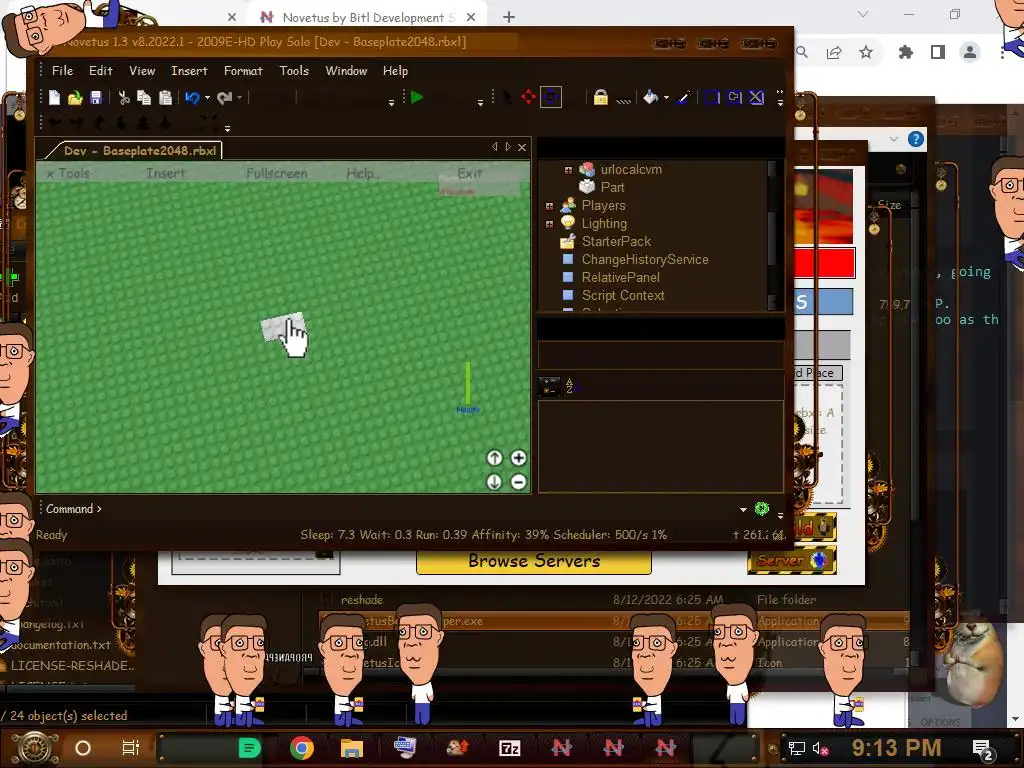Viewport: 1024px width, 768px height.
Task: Open Undo history dropdown arrow
Action: tap(207, 98)
